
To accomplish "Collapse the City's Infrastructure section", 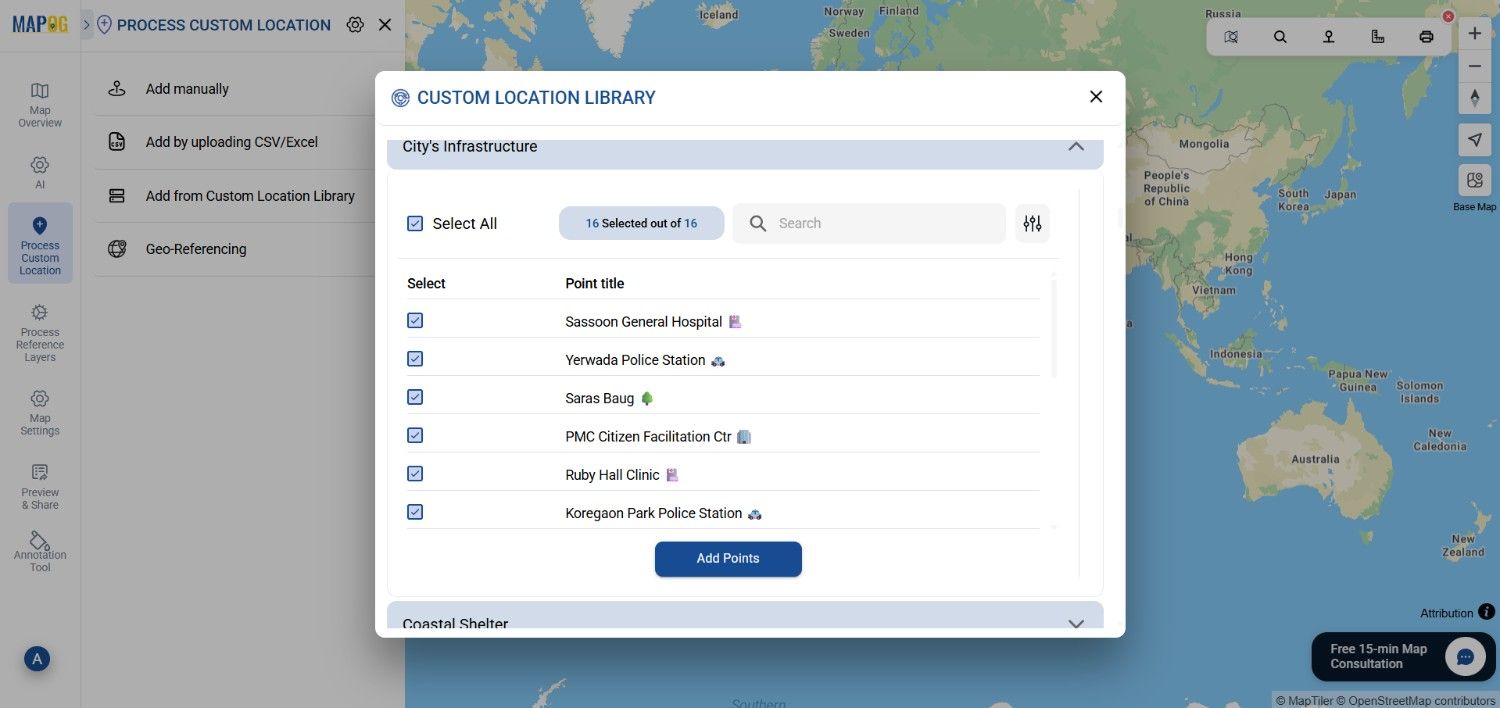I will pos(1076,146).
